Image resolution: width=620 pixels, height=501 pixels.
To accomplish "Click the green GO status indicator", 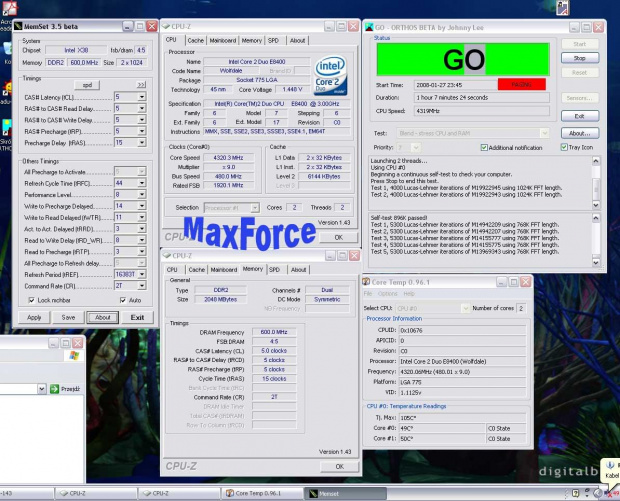I will coord(463,59).
